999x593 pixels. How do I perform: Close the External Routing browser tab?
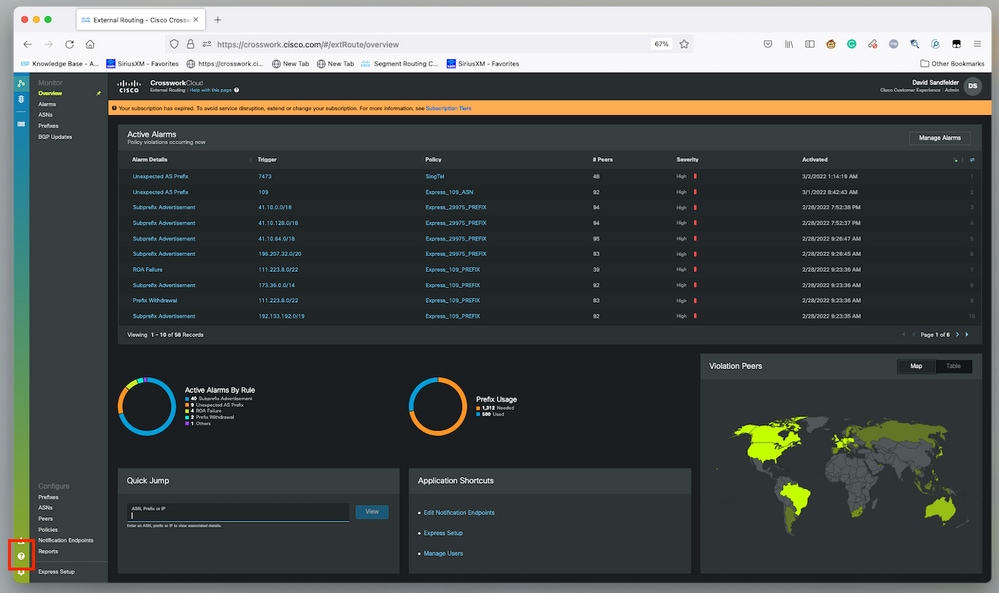196,20
